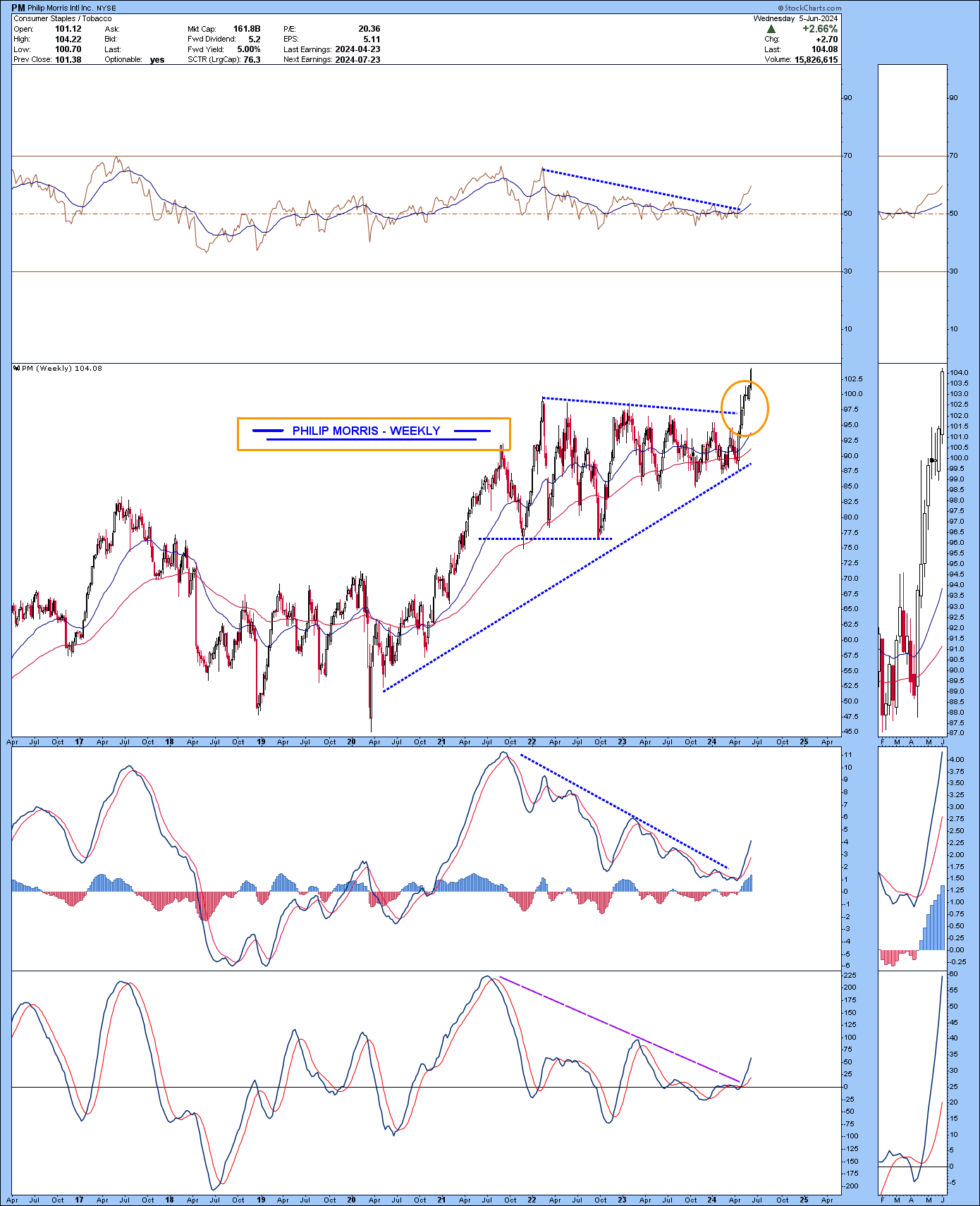The image size is (980, 1206).
Task: Click the blue dotted horizontal support line near 76
Action: pyautogui.click(x=545, y=539)
